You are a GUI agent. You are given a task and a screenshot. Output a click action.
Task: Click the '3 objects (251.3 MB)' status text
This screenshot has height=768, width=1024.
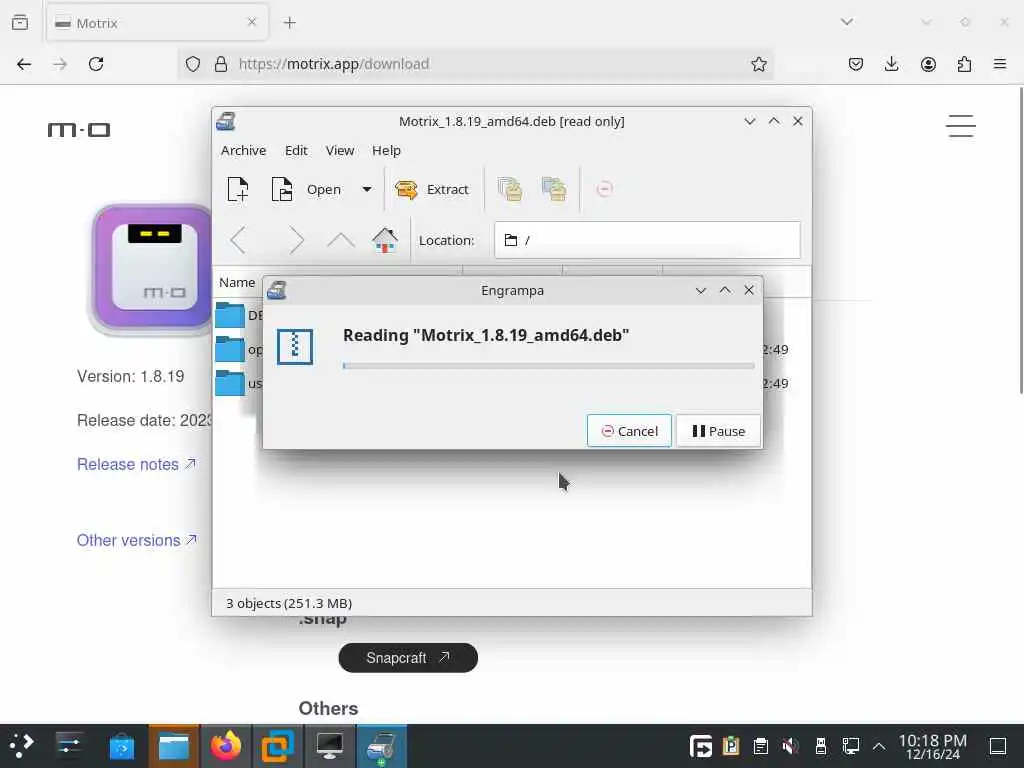pos(289,603)
